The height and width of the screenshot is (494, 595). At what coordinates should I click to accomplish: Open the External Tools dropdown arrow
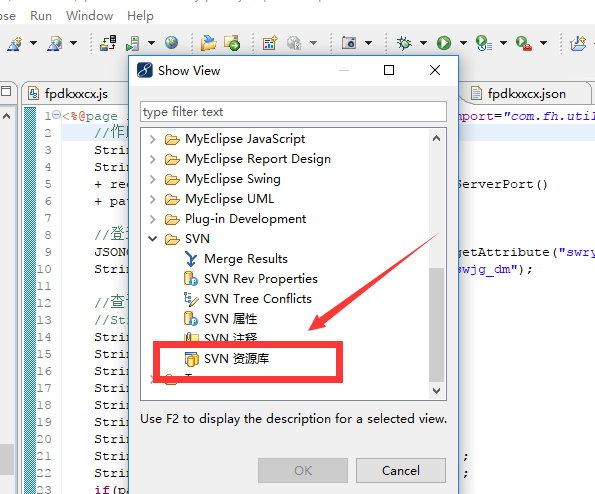click(x=543, y=43)
